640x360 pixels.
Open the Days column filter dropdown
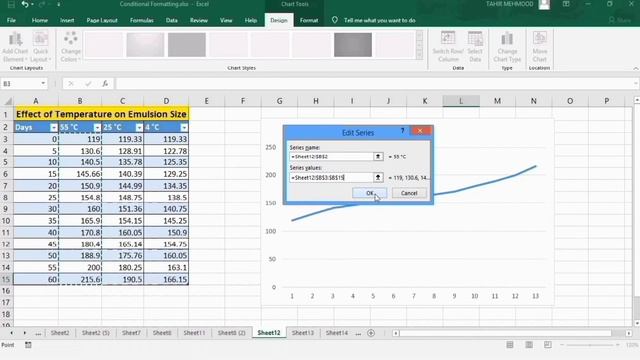(53, 128)
